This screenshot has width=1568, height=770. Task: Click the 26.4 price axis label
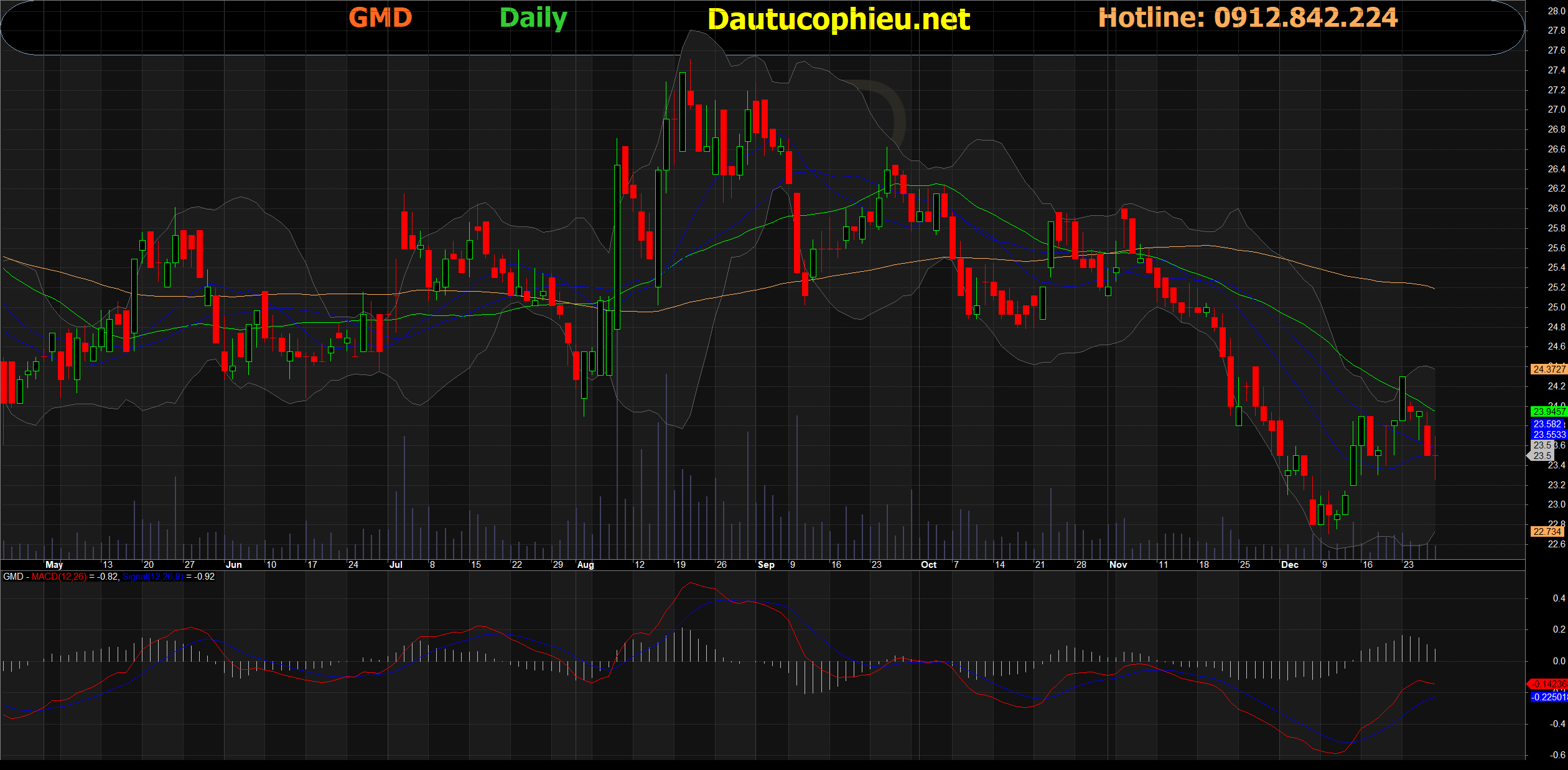(x=1556, y=169)
